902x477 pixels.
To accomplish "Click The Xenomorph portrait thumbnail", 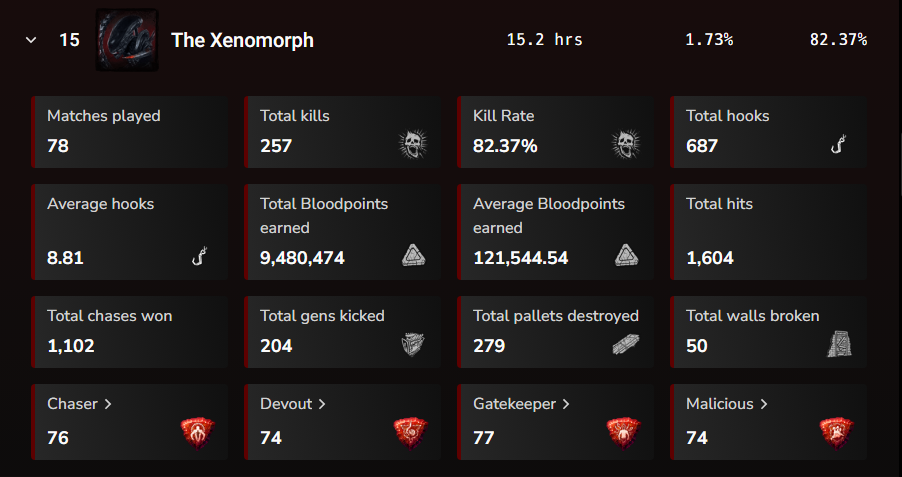I will [127, 40].
